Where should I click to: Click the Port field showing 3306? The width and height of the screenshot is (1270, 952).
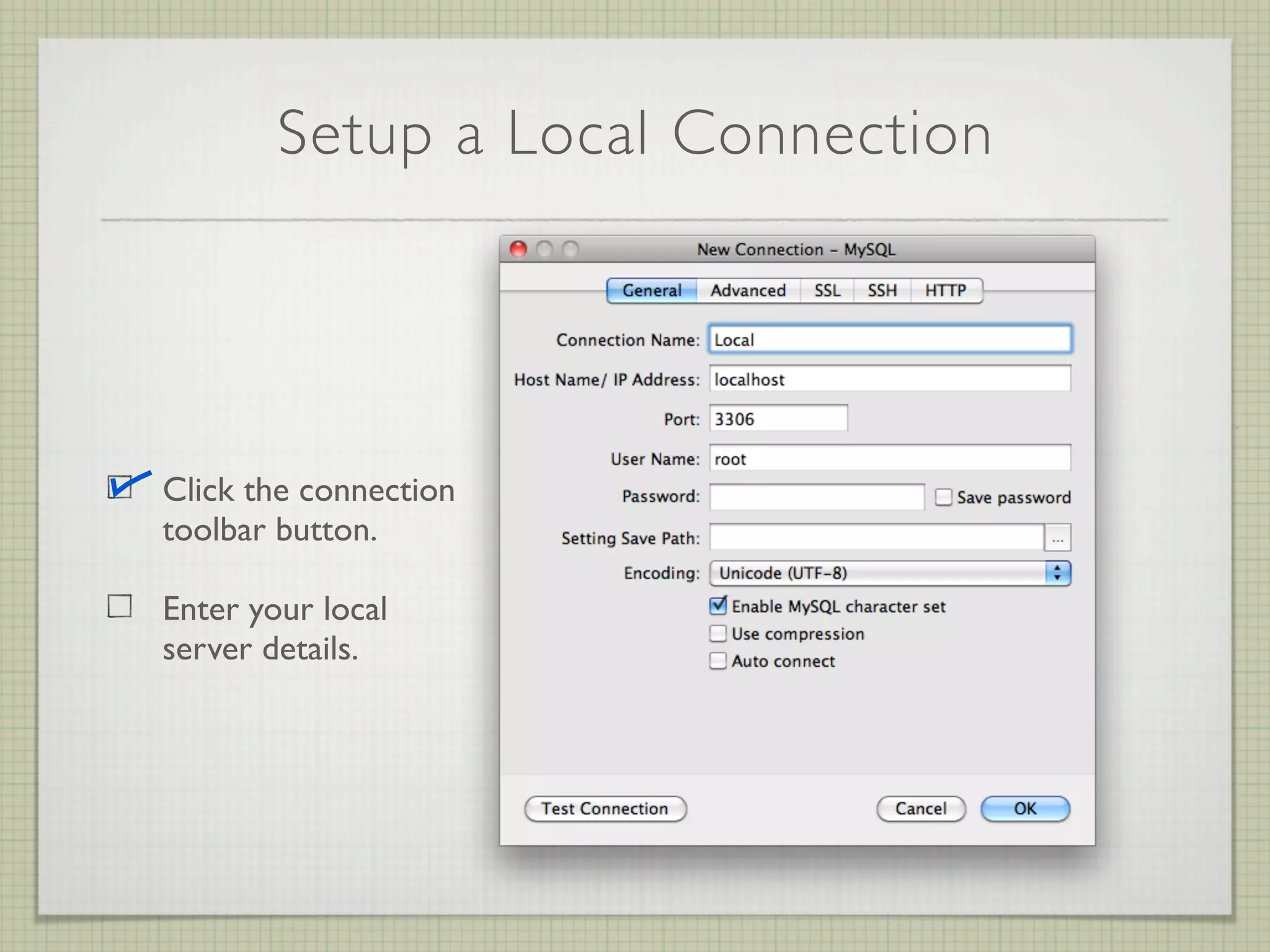[778, 418]
